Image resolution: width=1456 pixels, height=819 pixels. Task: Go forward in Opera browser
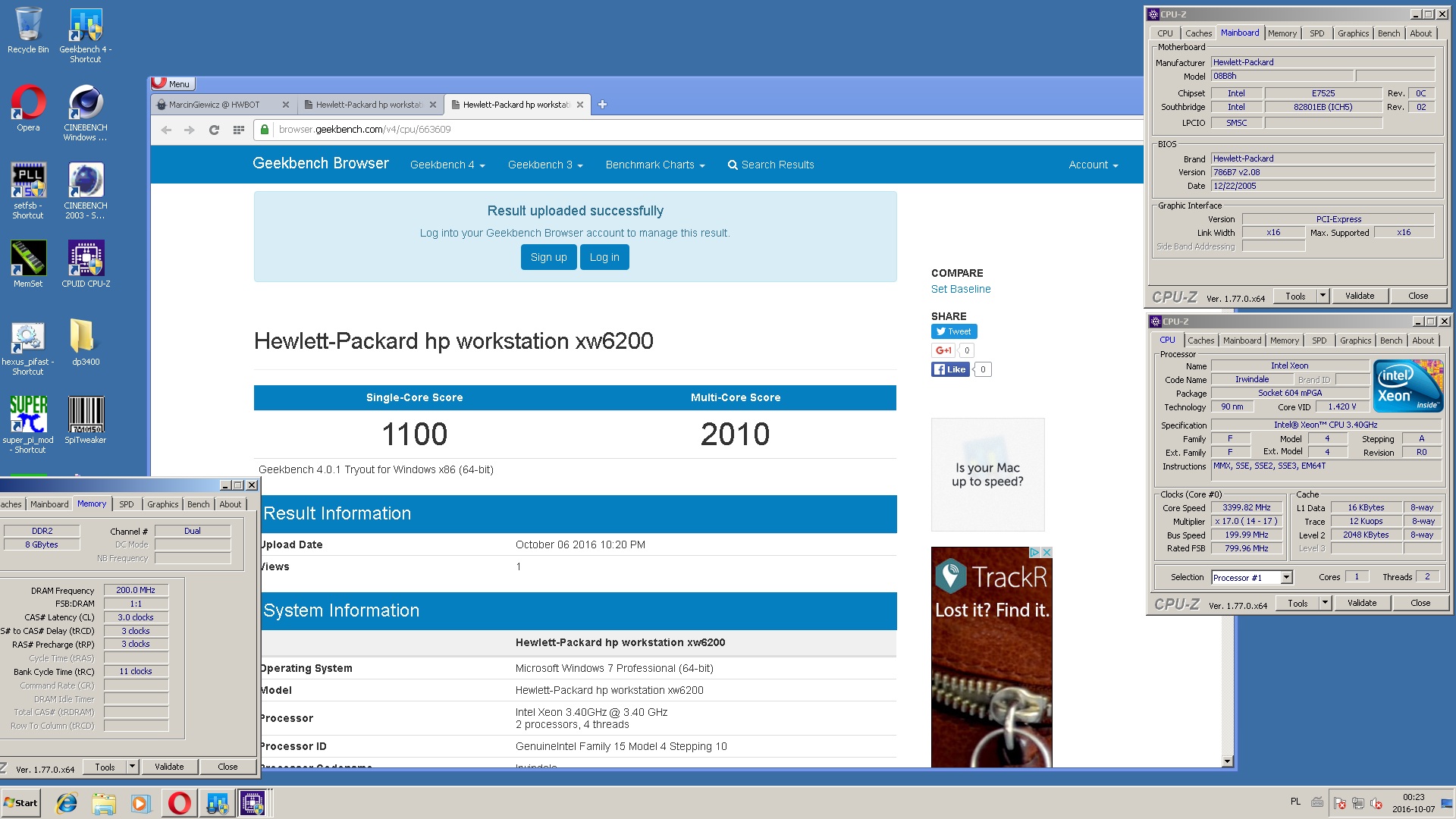190,130
